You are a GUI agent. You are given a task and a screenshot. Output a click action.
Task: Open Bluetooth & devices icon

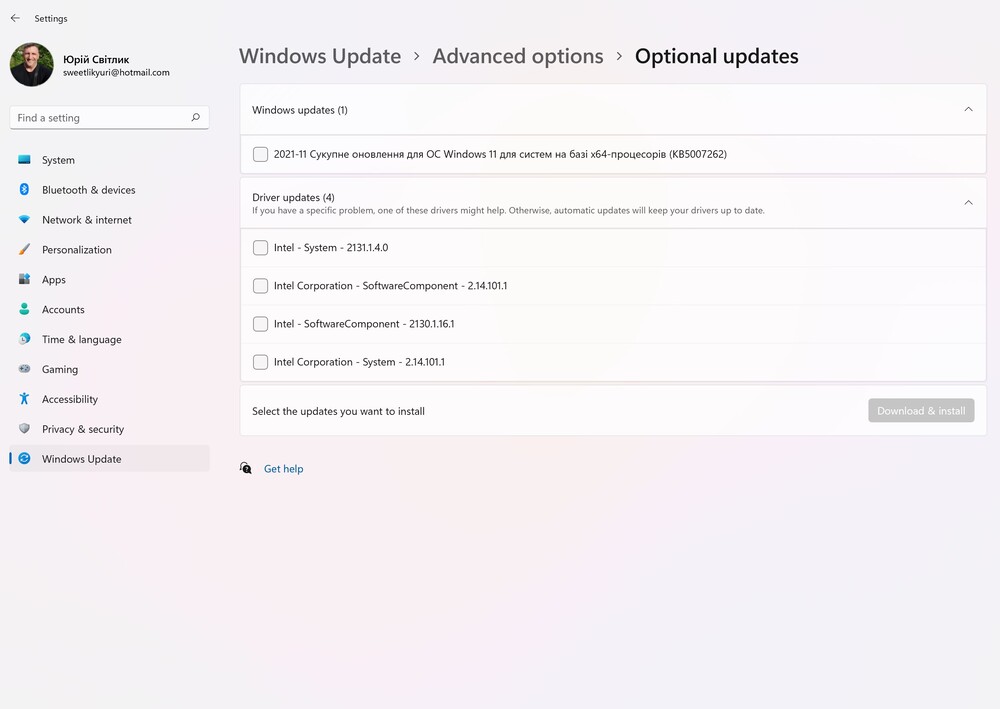tap(24, 190)
